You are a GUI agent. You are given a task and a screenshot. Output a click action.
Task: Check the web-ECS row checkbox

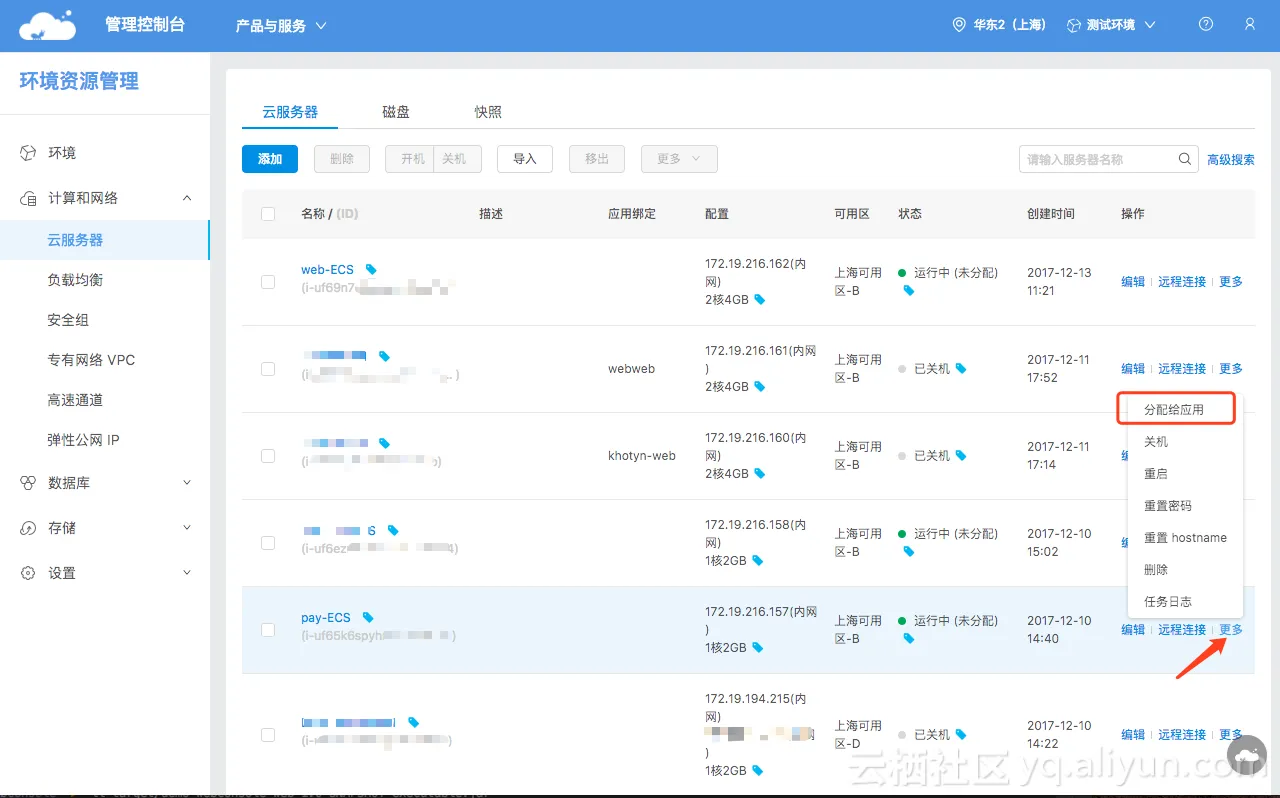(268, 282)
